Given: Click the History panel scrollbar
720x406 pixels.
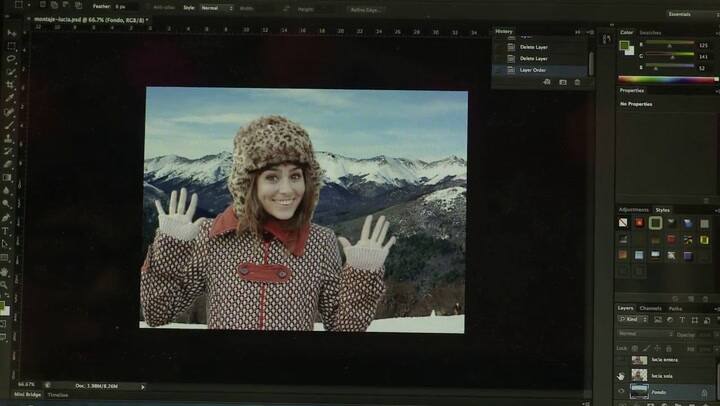Looking at the screenshot, I should (591, 62).
